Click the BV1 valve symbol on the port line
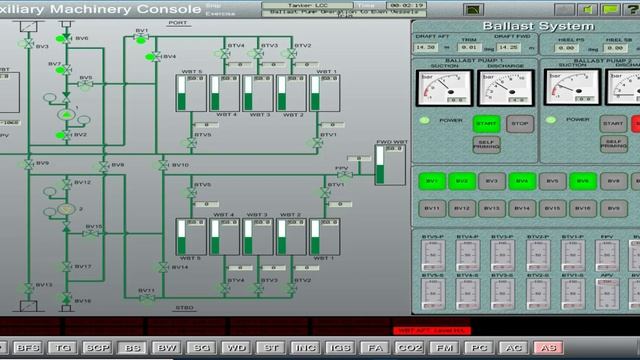The image size is (640, 360). pyautogui.click(x=141, y=37)
